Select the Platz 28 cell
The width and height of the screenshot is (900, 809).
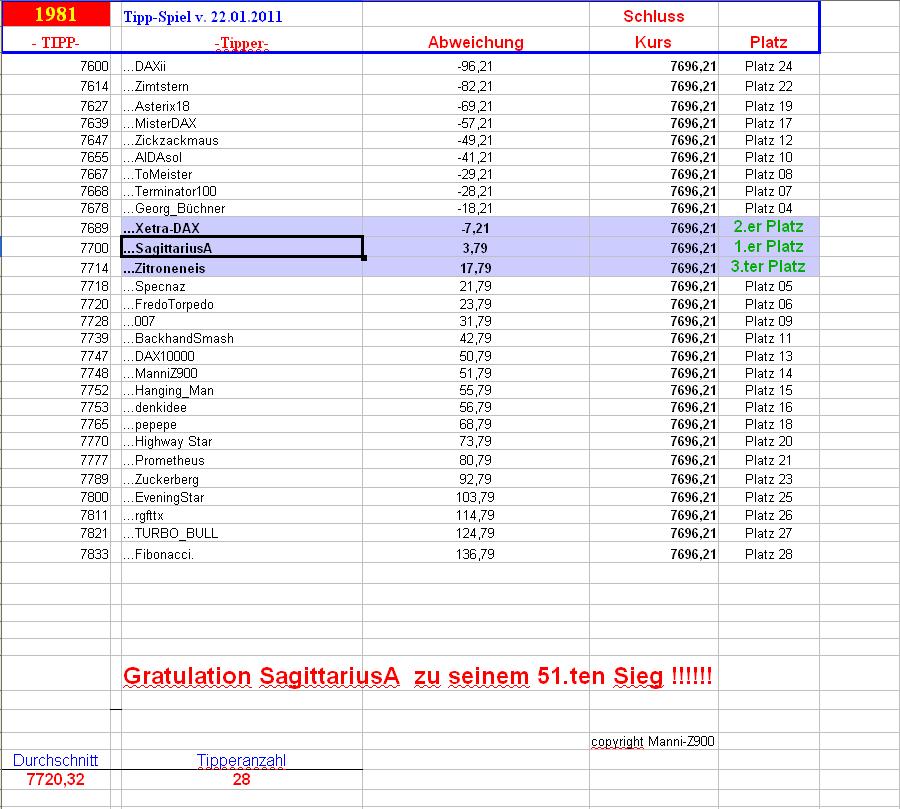click(x=769, y=554)
